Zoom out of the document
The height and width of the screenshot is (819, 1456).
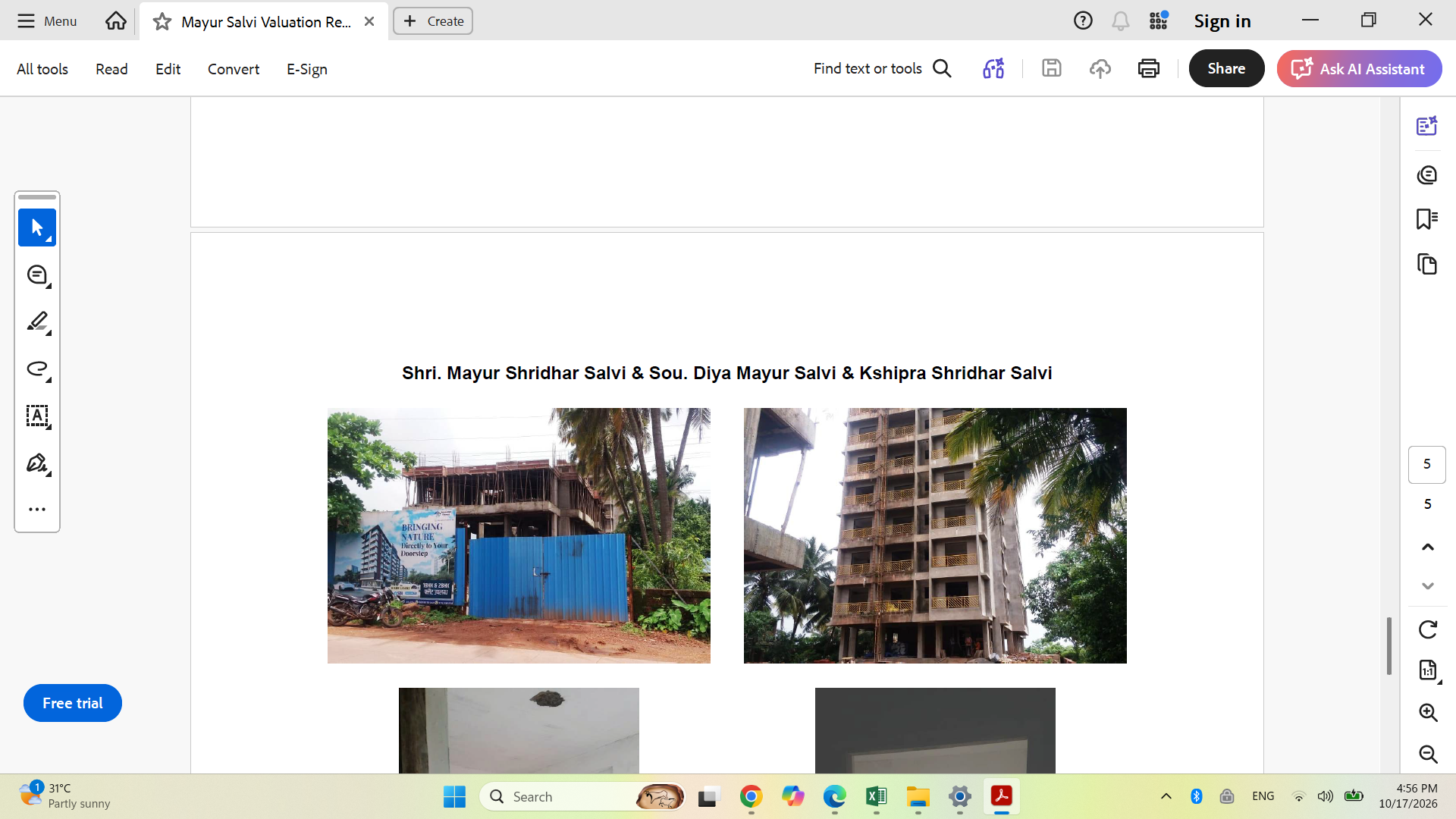(x=1428, y=754)
